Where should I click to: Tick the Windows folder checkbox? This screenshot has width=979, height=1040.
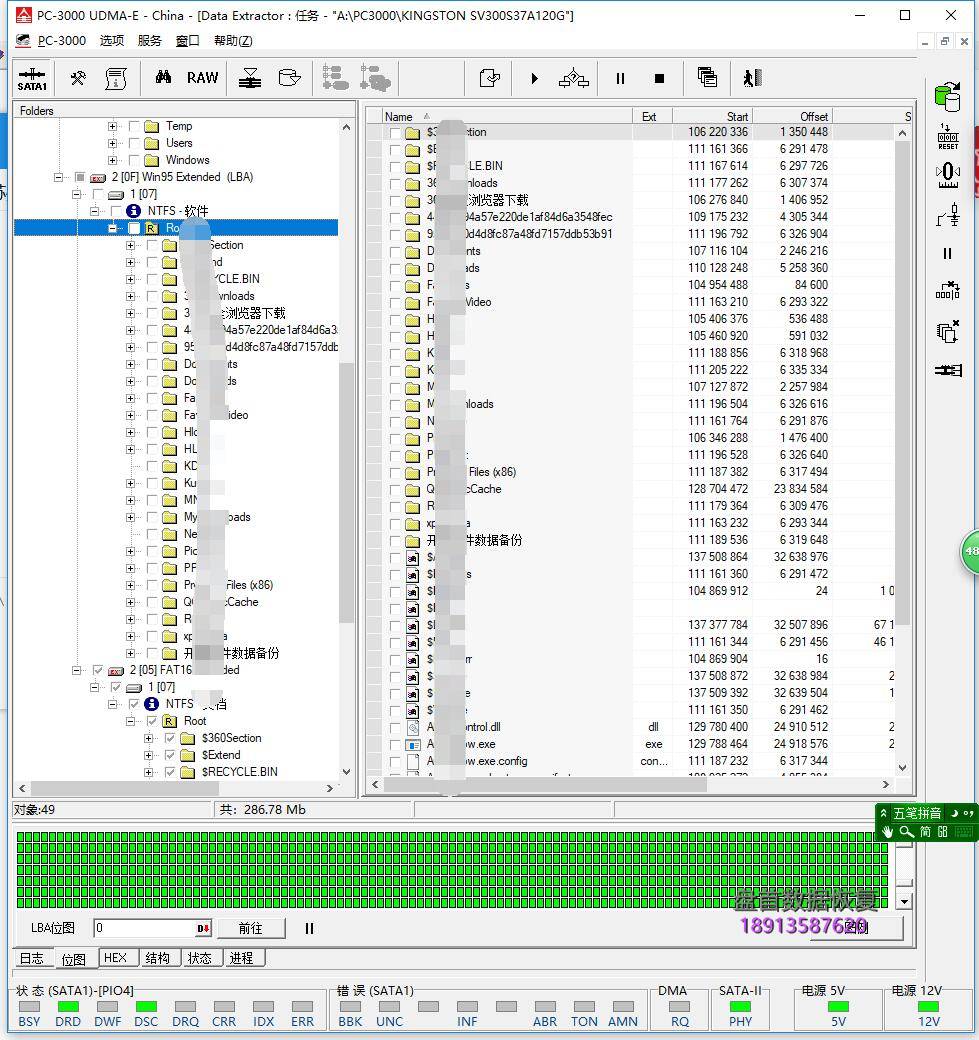point(134,160)
